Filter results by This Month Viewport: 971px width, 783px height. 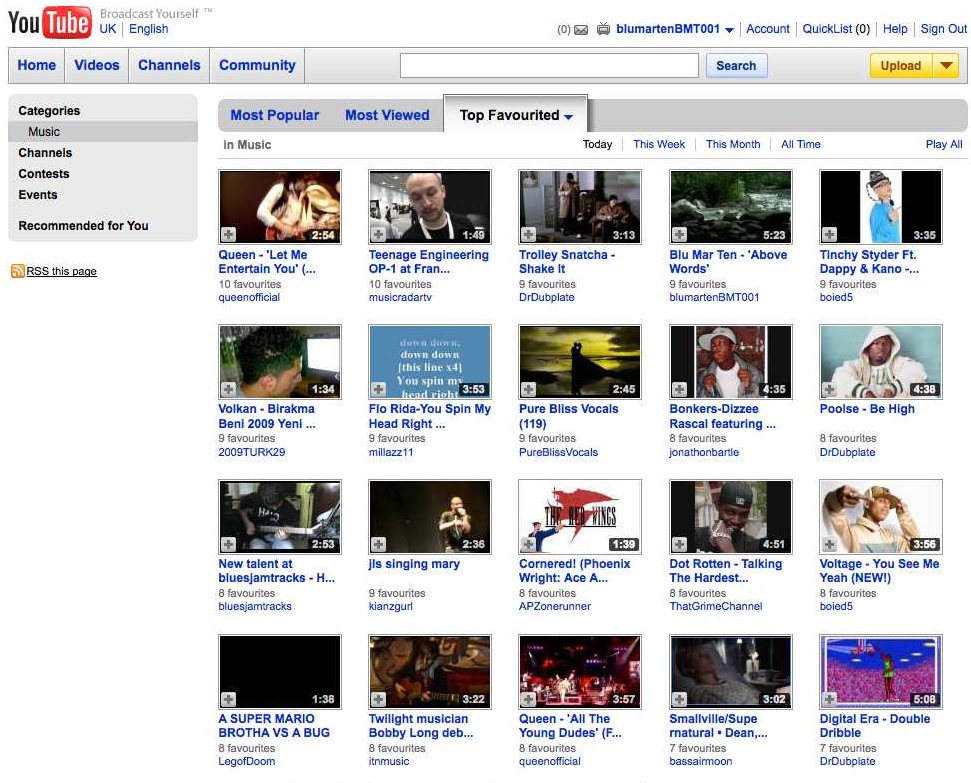[733, 144]
